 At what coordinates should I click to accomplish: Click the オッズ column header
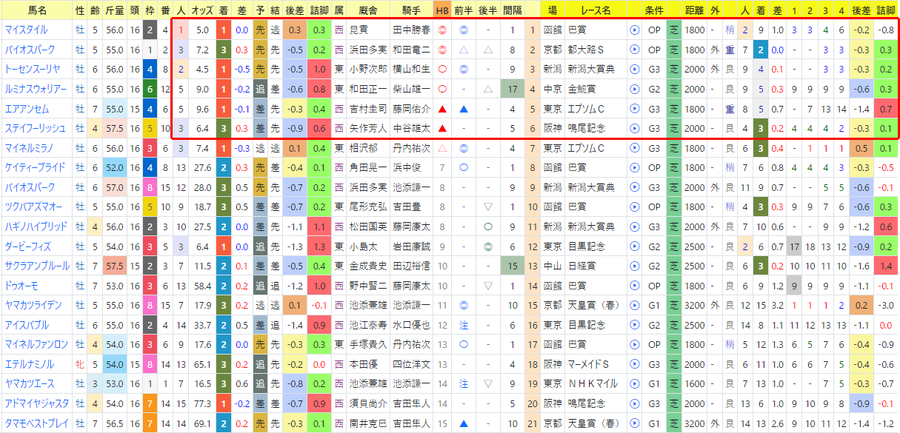(201, 10)
